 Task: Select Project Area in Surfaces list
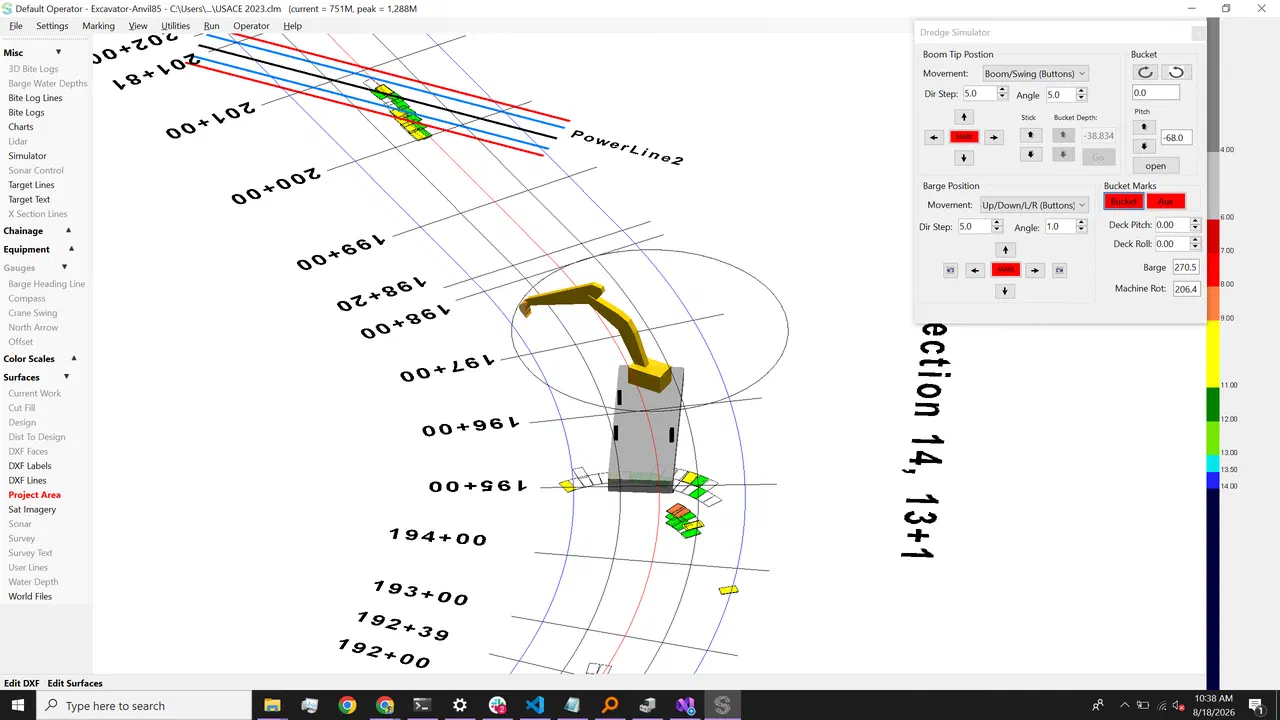(34, 495)
